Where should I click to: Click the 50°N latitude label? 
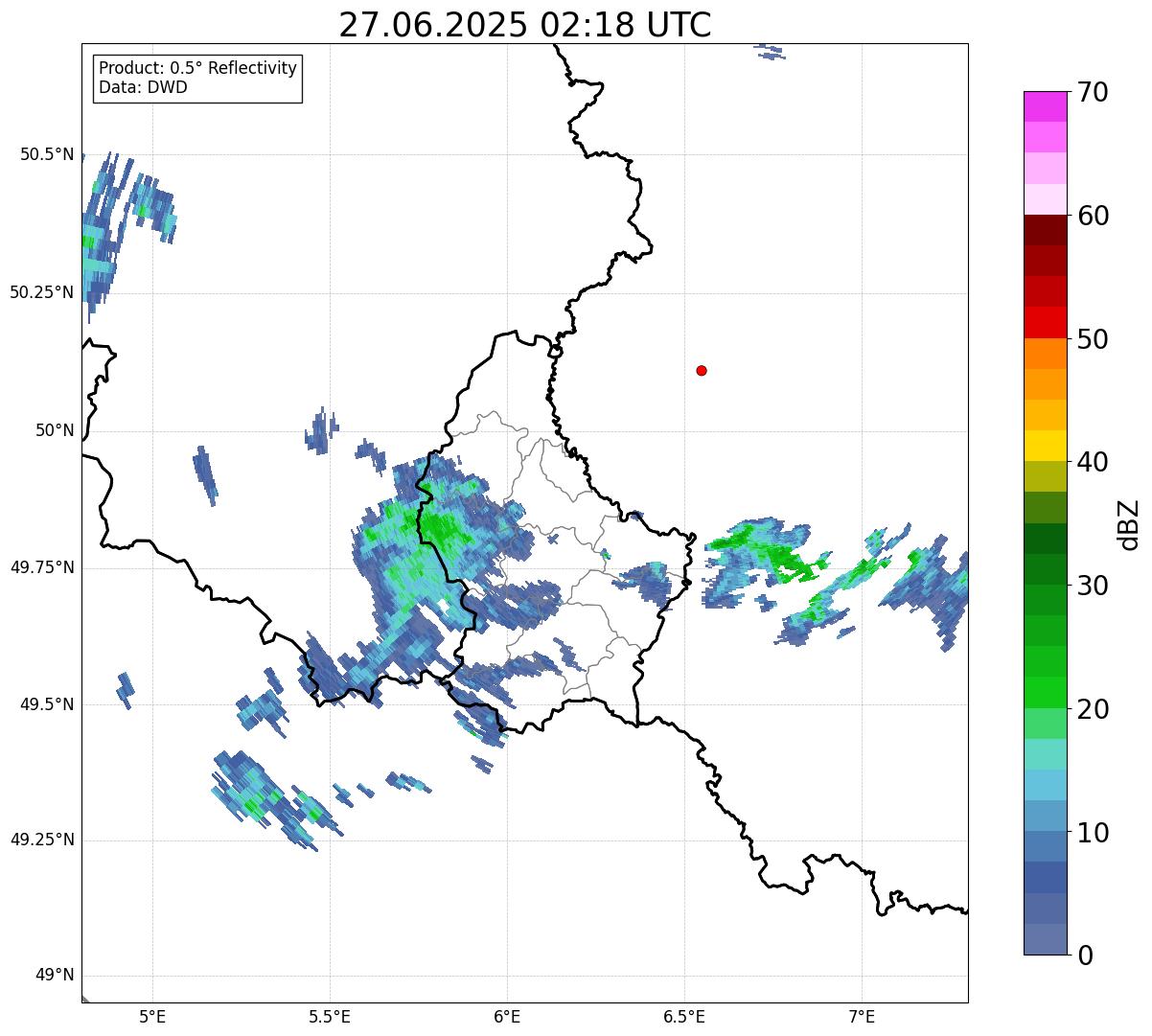55,430
